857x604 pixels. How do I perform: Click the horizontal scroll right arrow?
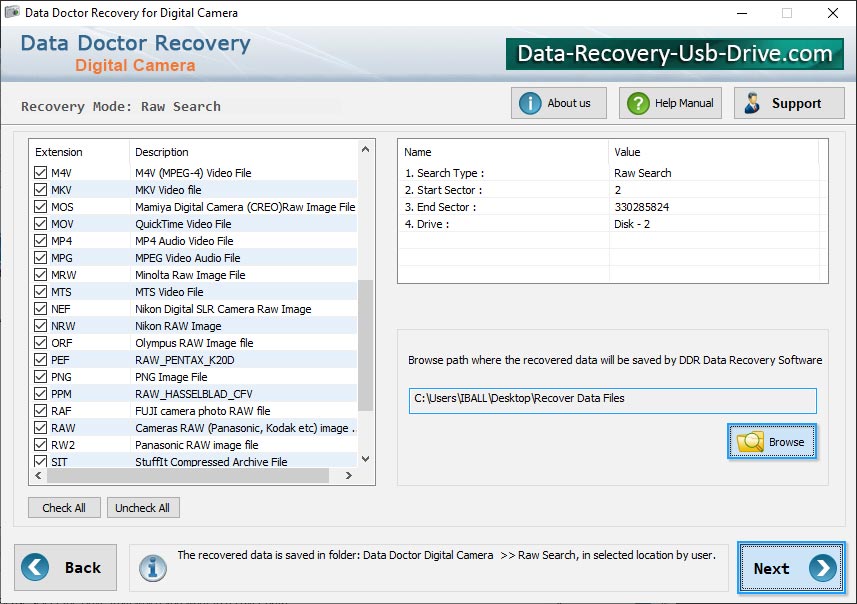(349, 476)
